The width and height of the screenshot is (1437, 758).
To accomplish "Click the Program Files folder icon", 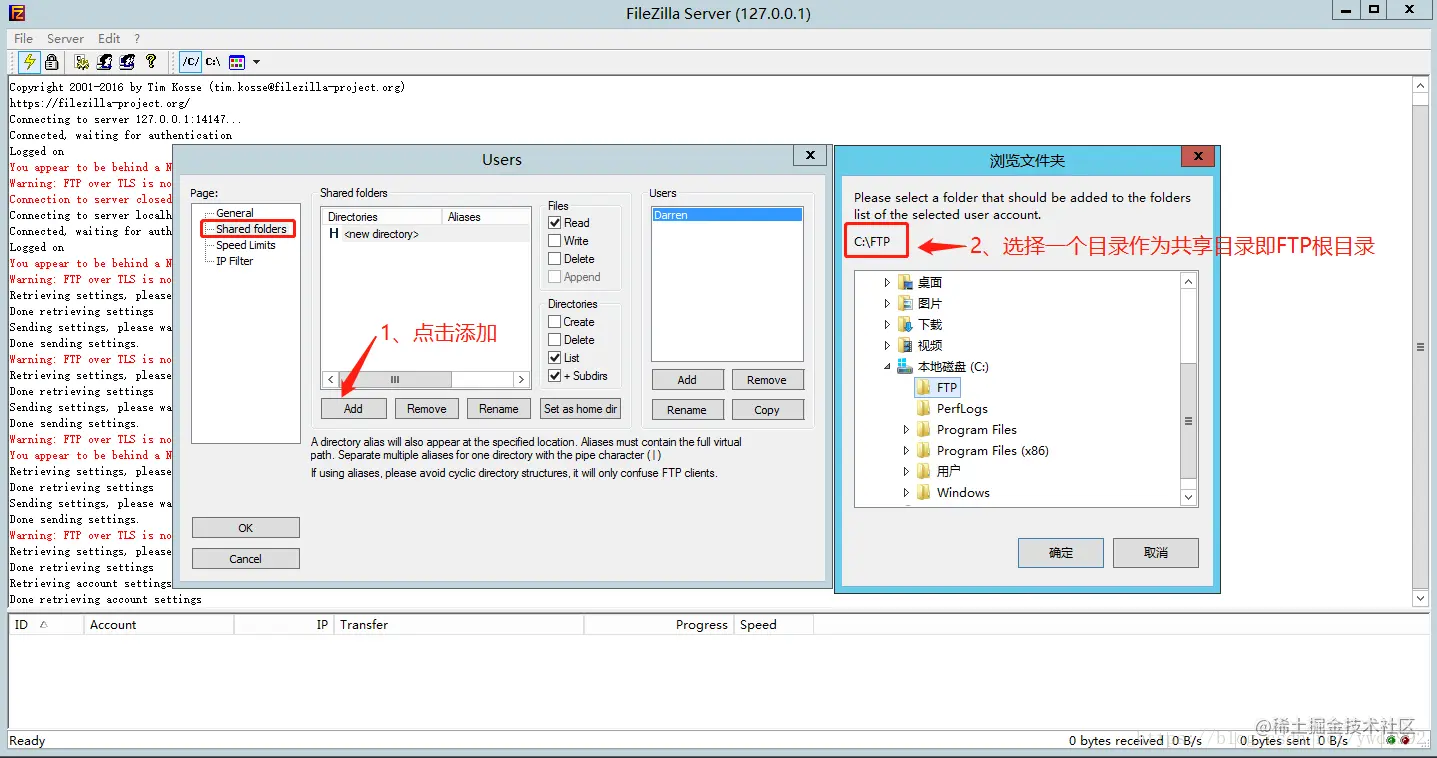I will point(924,429).
